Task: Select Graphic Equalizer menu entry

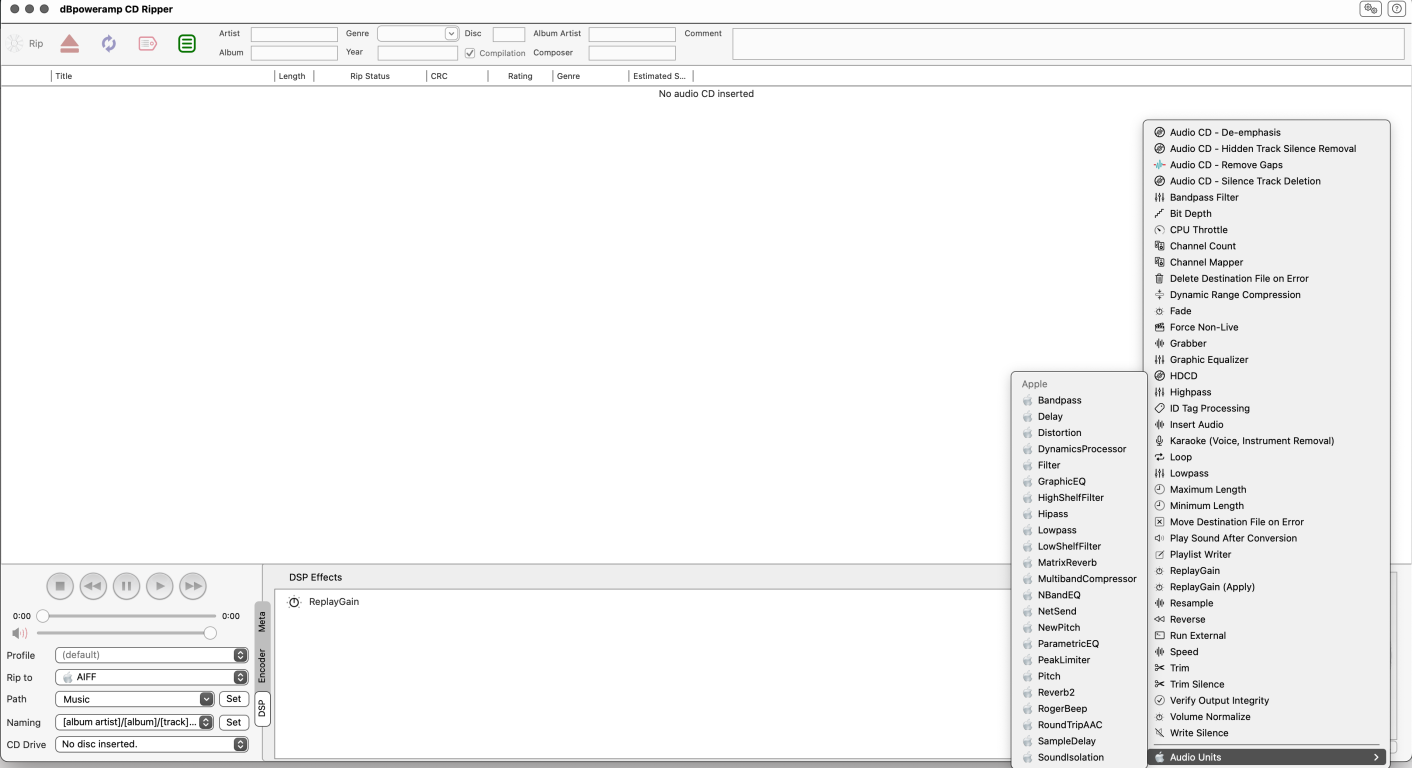Action: [1267, 360]
